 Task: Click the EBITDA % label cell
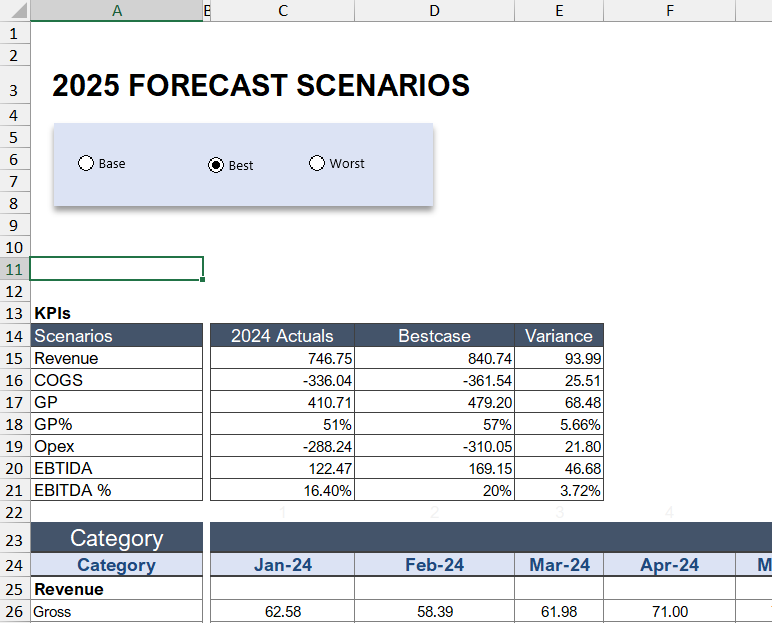(x=116, y=490)
